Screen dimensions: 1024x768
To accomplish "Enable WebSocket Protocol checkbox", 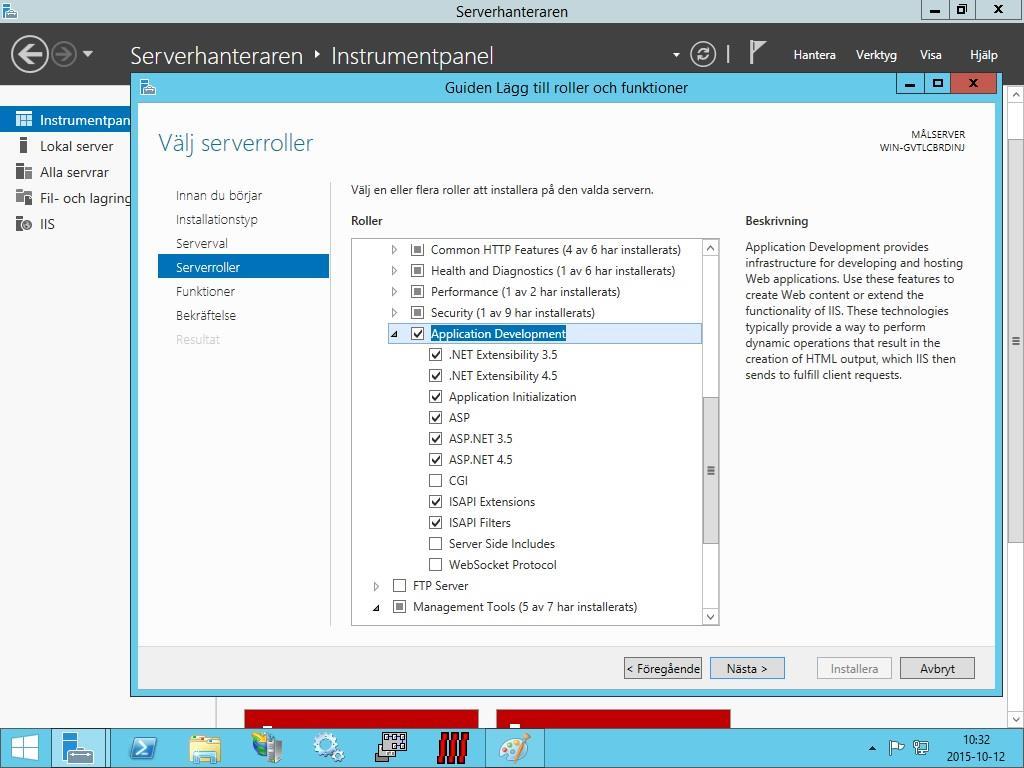I will (436, 564).
